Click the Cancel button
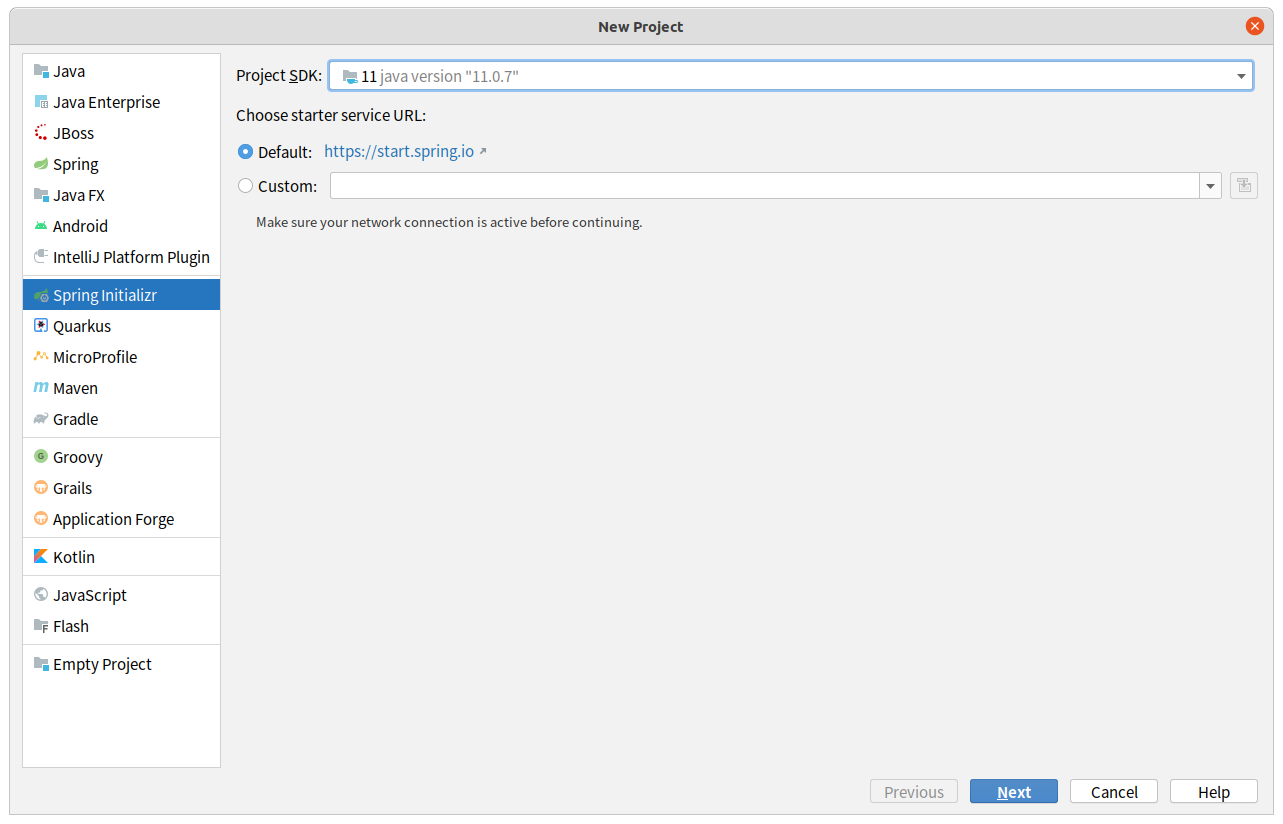Screen dimensions: 1283x824 coord(1114,792)
